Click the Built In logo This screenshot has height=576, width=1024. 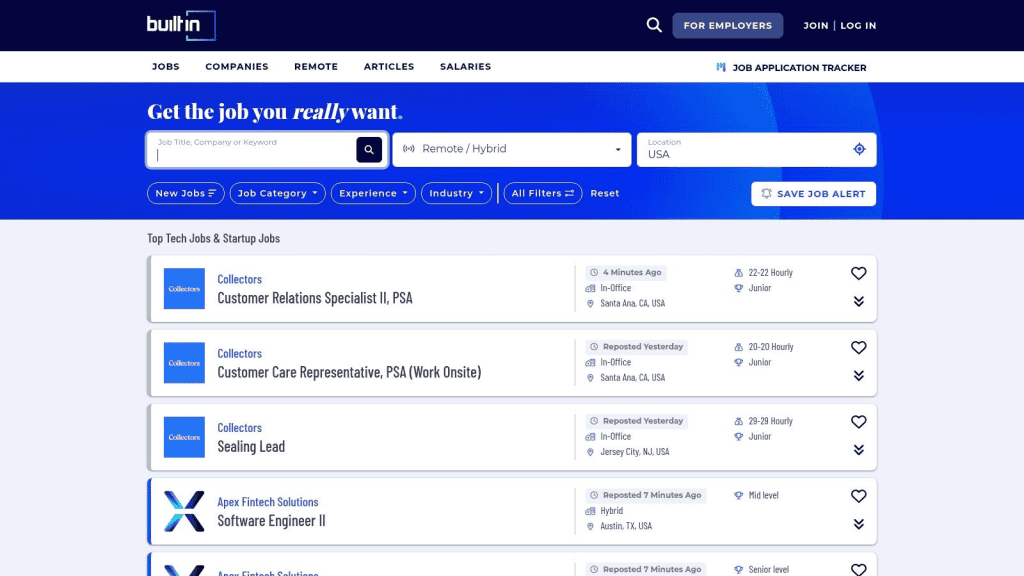click(181, 25)
